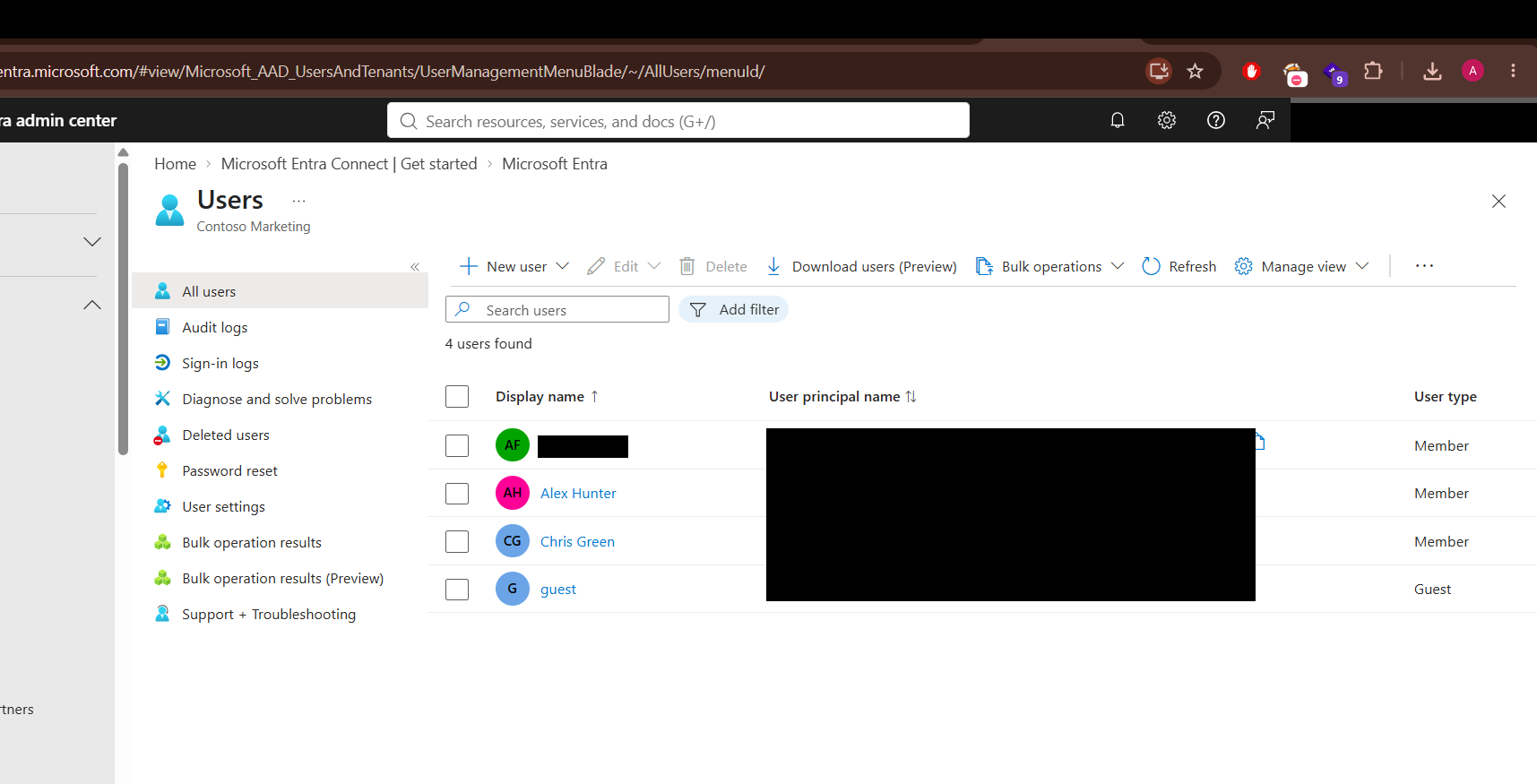Tick the checkbox for Alex Hunter

pyautogui.click(x=457, y=494)
